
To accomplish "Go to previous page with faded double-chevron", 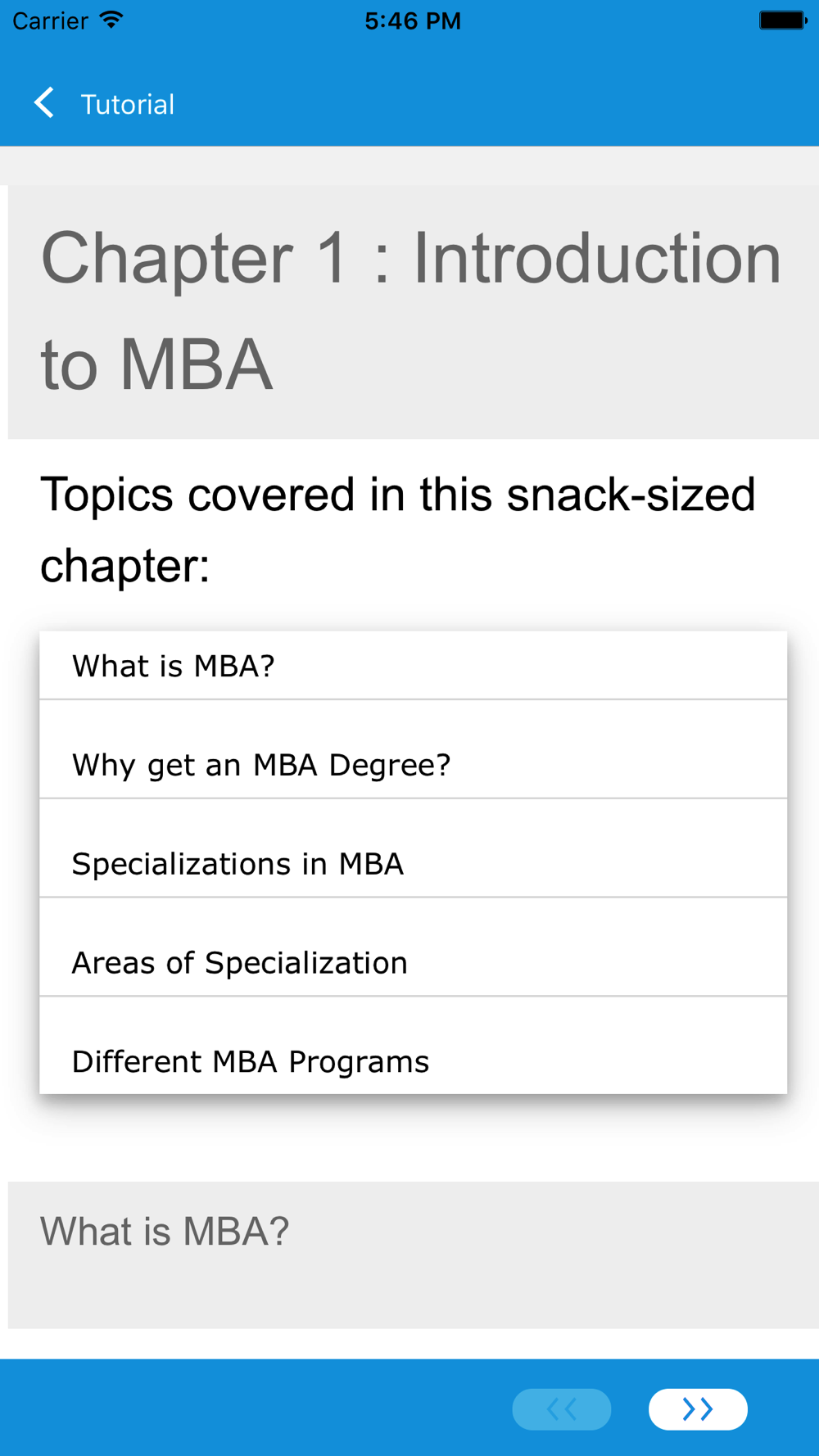I will click(x=562, y=1409).
